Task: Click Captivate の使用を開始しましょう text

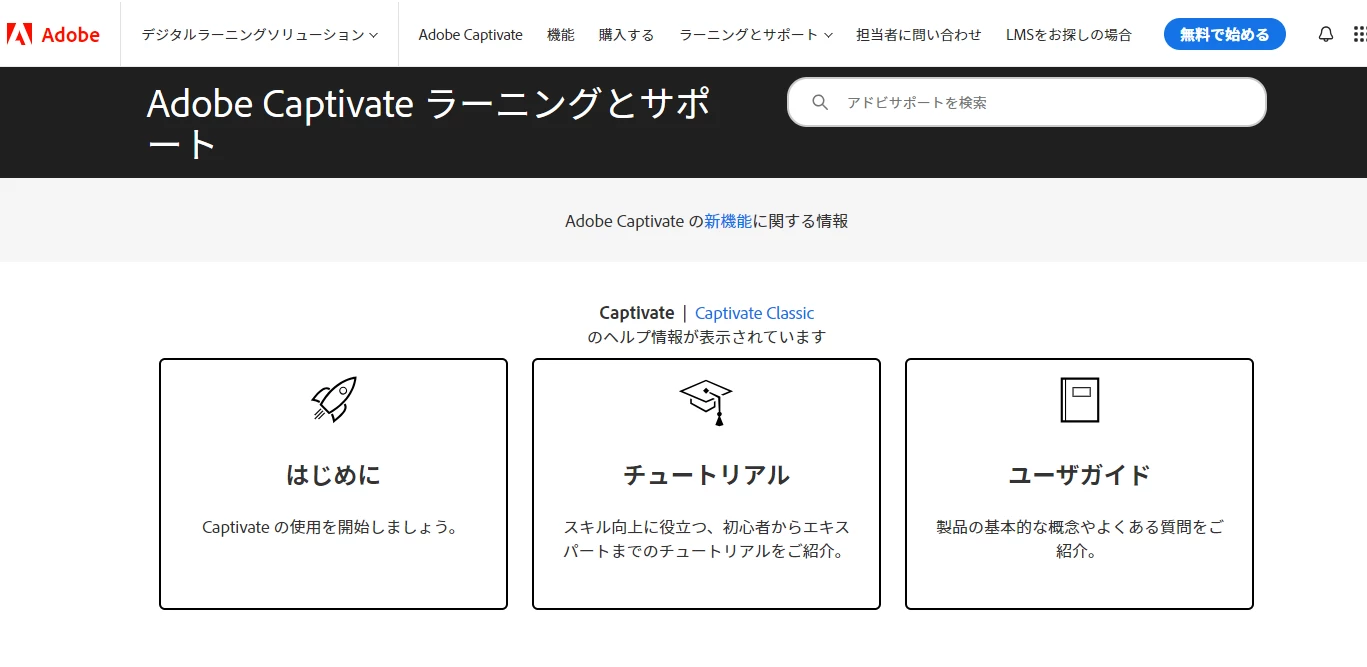Action: (x=330, y=527)
